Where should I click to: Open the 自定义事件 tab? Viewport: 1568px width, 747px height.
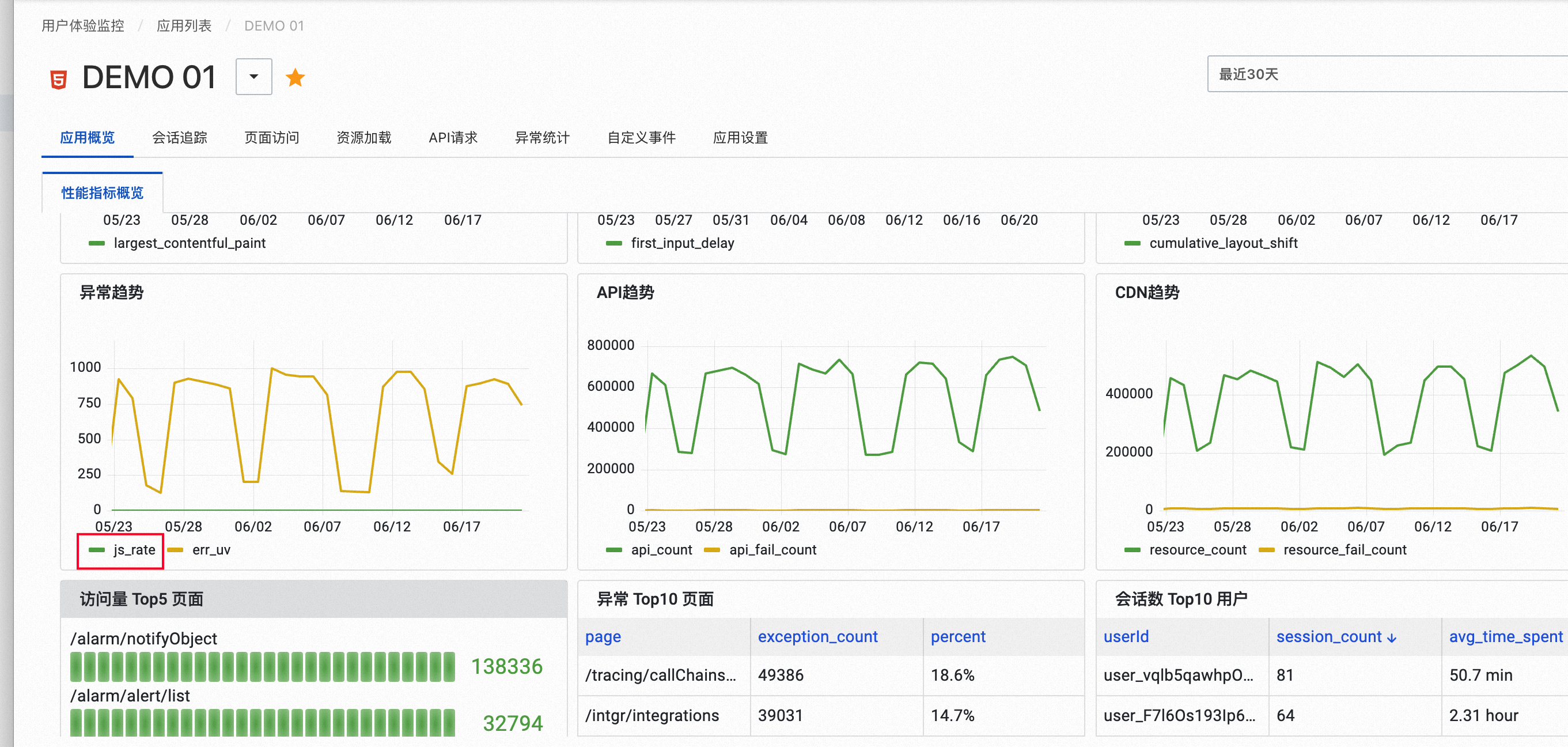(642, 138)
